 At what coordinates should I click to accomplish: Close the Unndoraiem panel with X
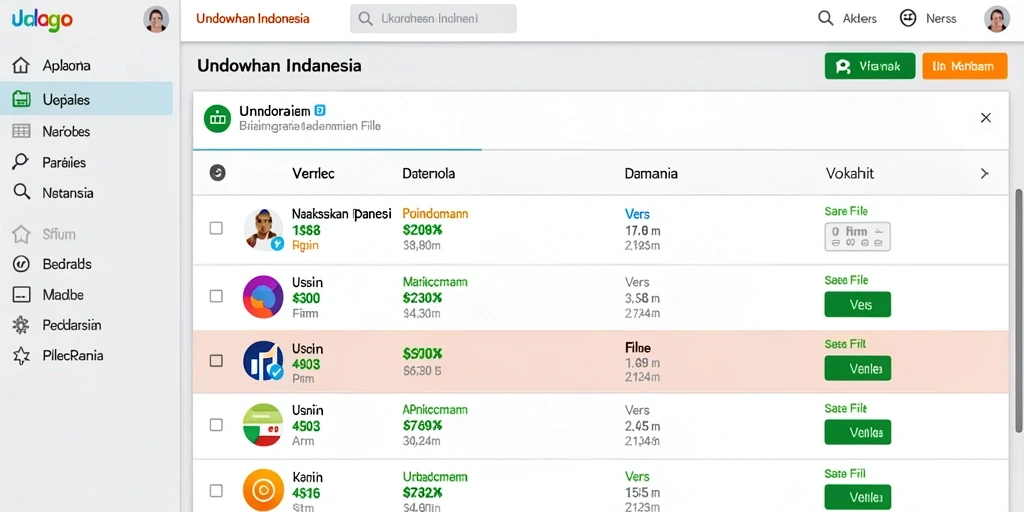986,118
